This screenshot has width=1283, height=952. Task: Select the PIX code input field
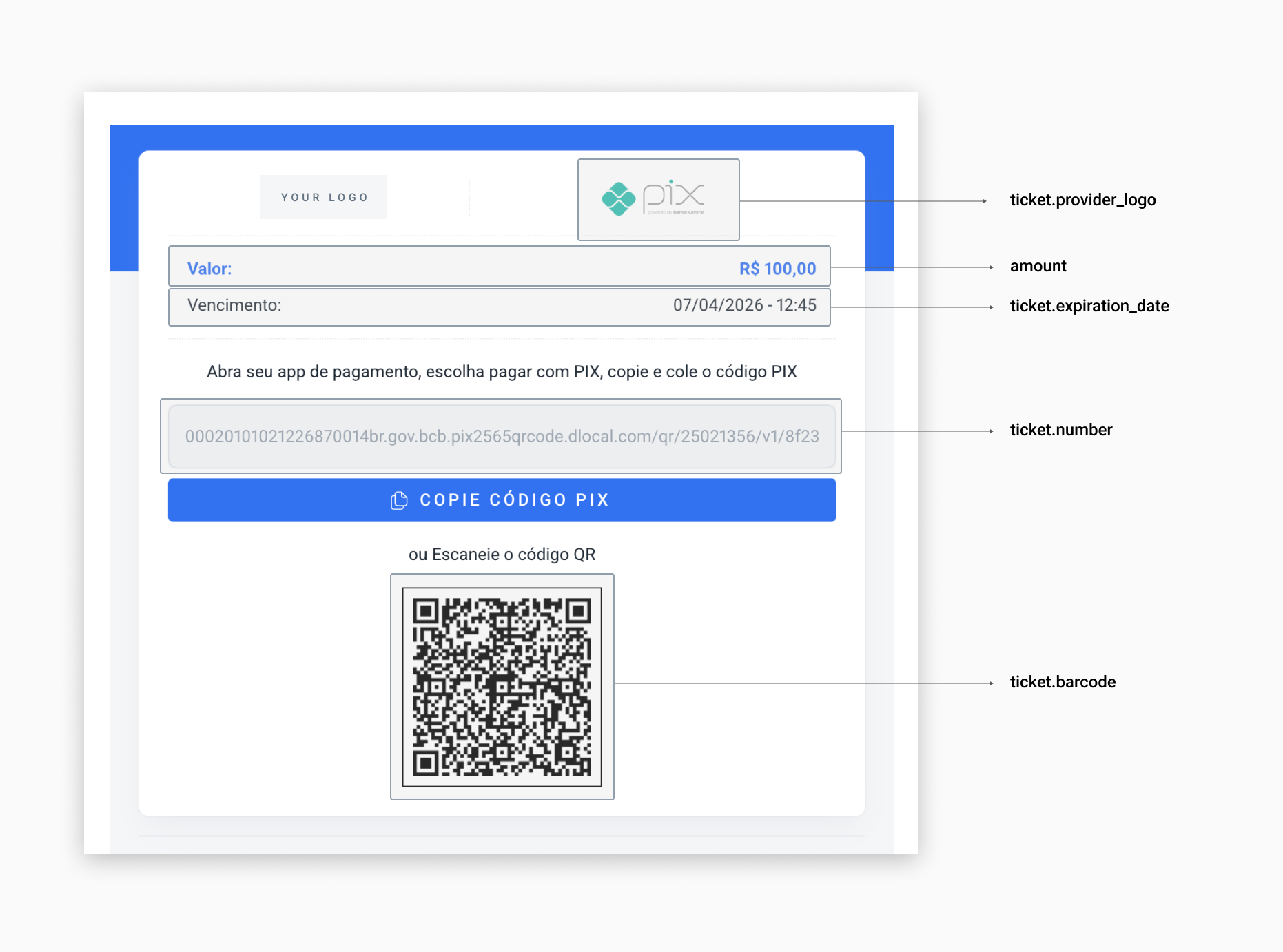(x=502, y=436)
